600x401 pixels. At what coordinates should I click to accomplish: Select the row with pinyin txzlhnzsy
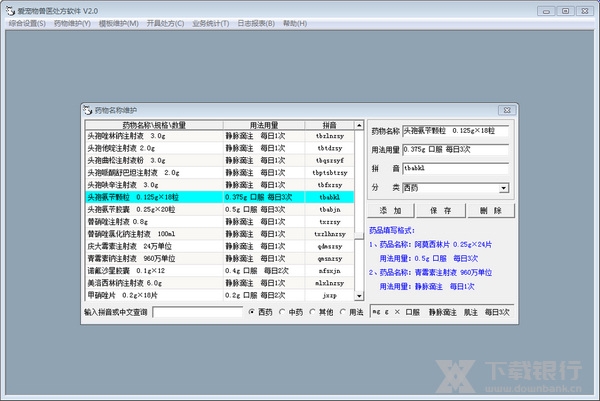220,234
